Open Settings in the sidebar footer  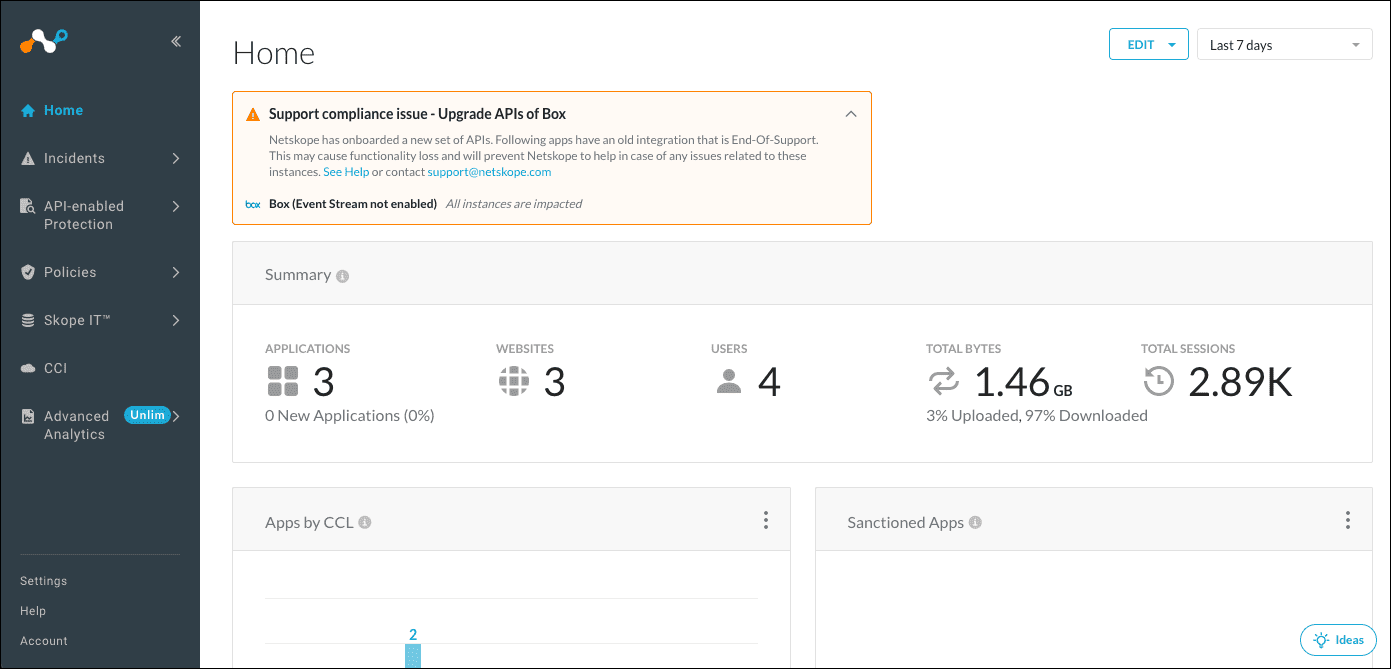[44, 581]
